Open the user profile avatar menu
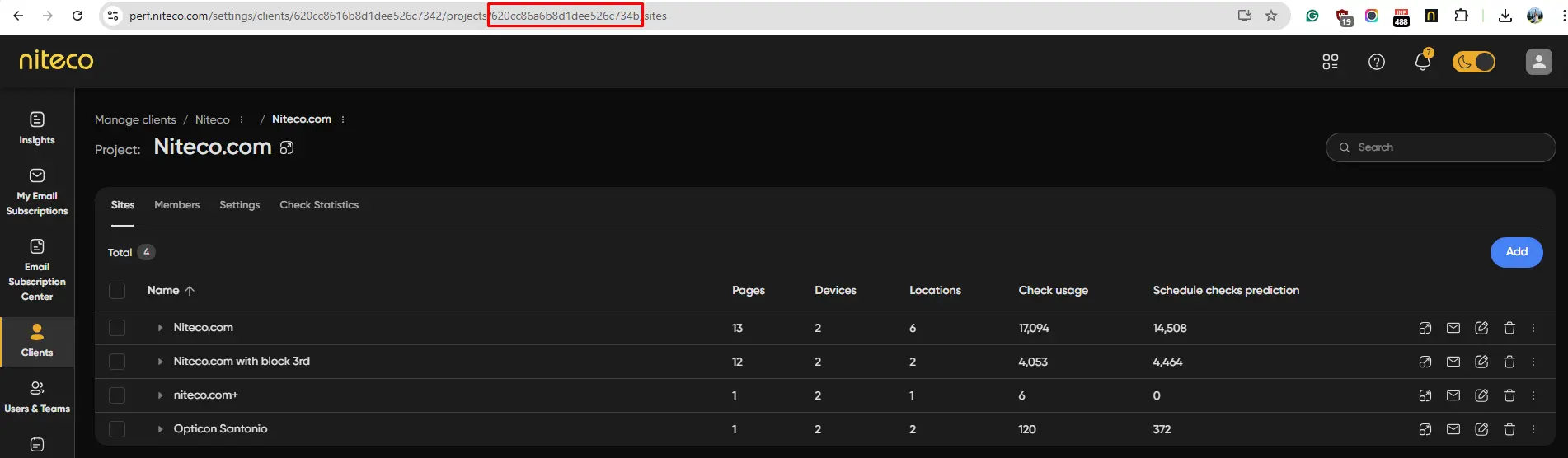1568x458 pixels. [x=1538, y=62]
